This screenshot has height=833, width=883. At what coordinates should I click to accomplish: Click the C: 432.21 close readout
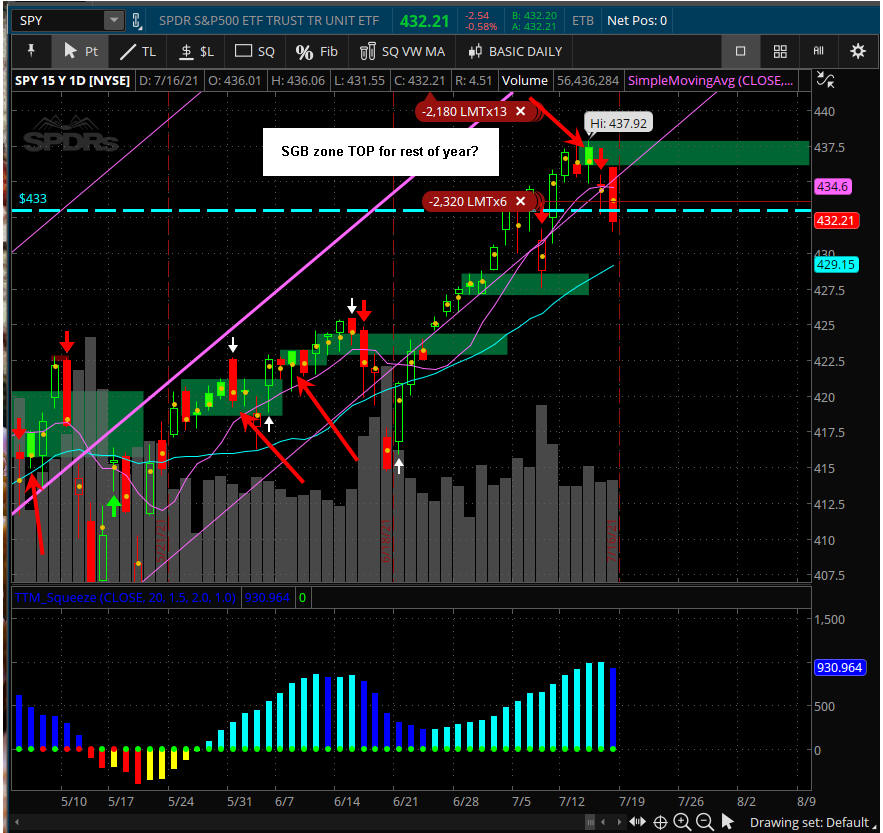click(420, 81)
